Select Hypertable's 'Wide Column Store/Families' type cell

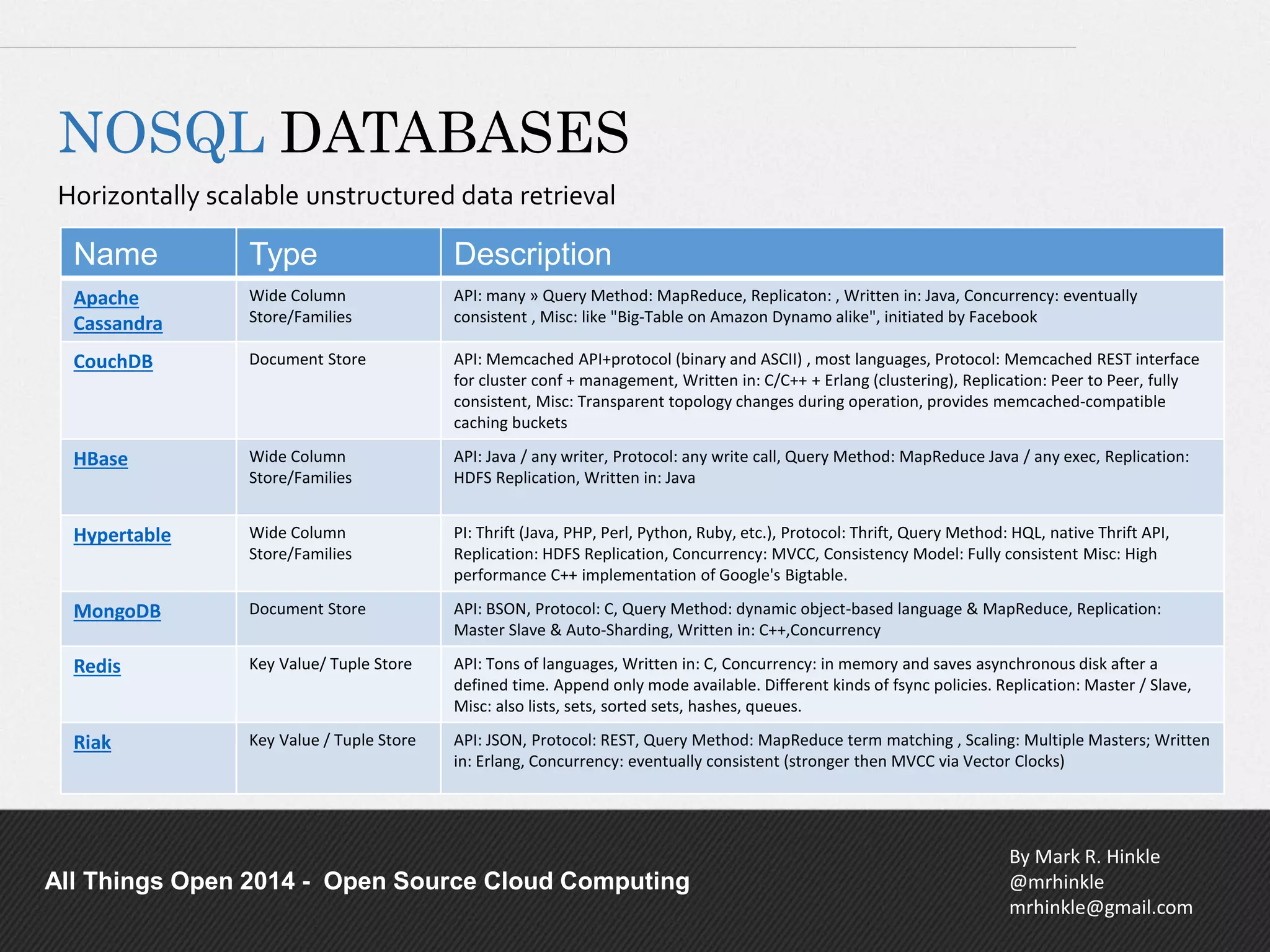point(339,553)
